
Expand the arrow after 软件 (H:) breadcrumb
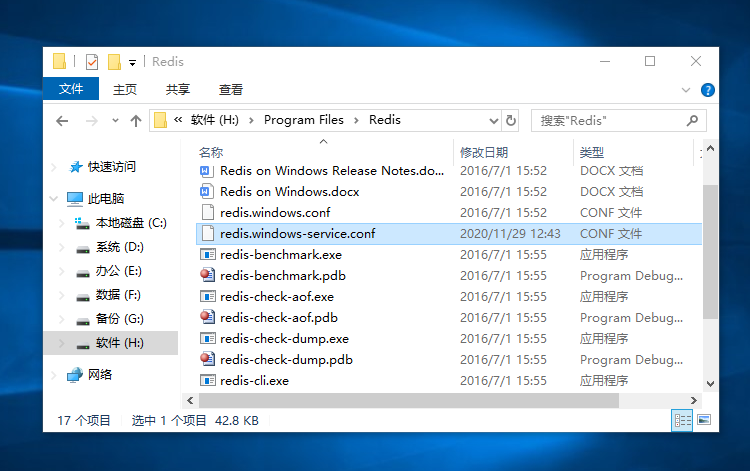pyautogui.click(x=251, y=120)
